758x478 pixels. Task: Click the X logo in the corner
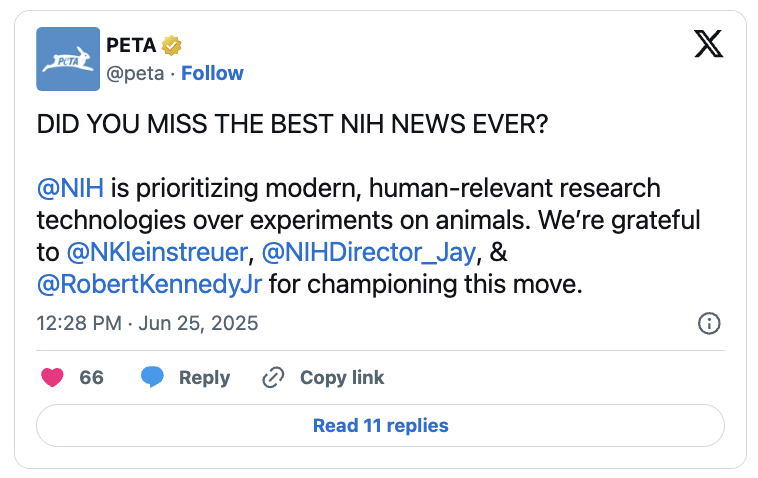[x=709, y=43]
